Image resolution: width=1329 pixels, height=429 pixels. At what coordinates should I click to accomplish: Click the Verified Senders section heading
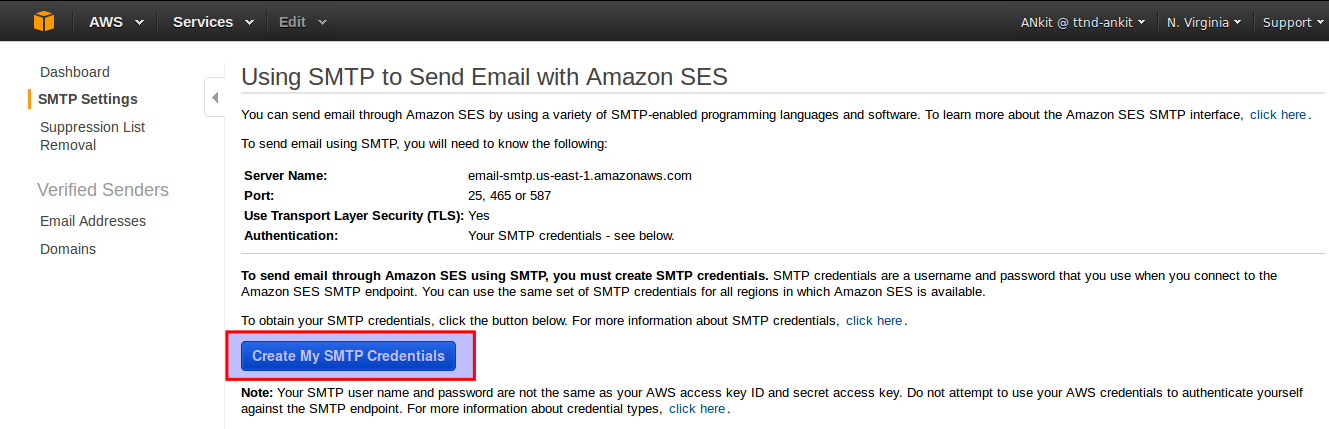coord(103,190)
